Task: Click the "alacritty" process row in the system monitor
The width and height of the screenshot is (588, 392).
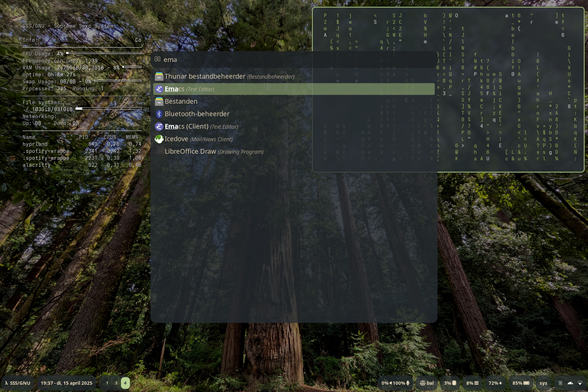Action: click(x=82, y=165)
